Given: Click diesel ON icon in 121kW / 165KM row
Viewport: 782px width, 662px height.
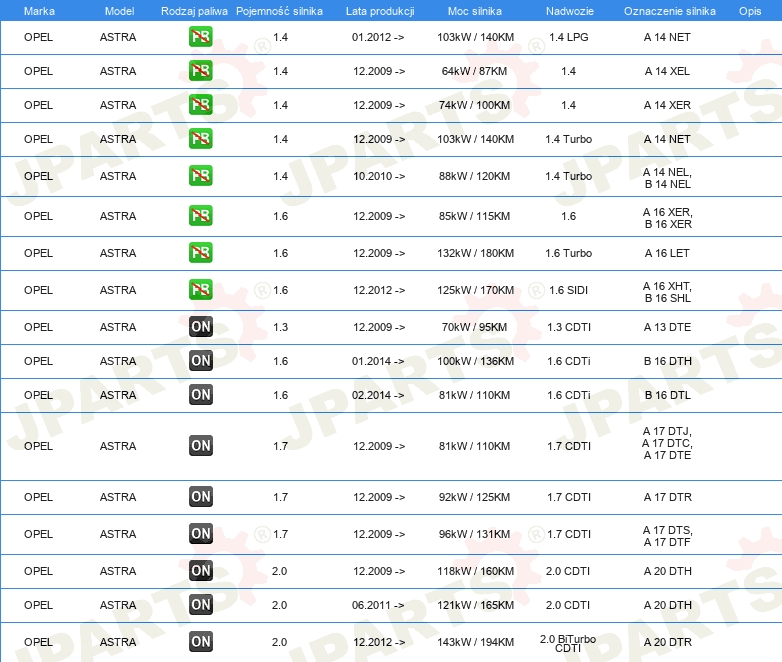Looking at the screenshot, I should (x=201, y=605).
